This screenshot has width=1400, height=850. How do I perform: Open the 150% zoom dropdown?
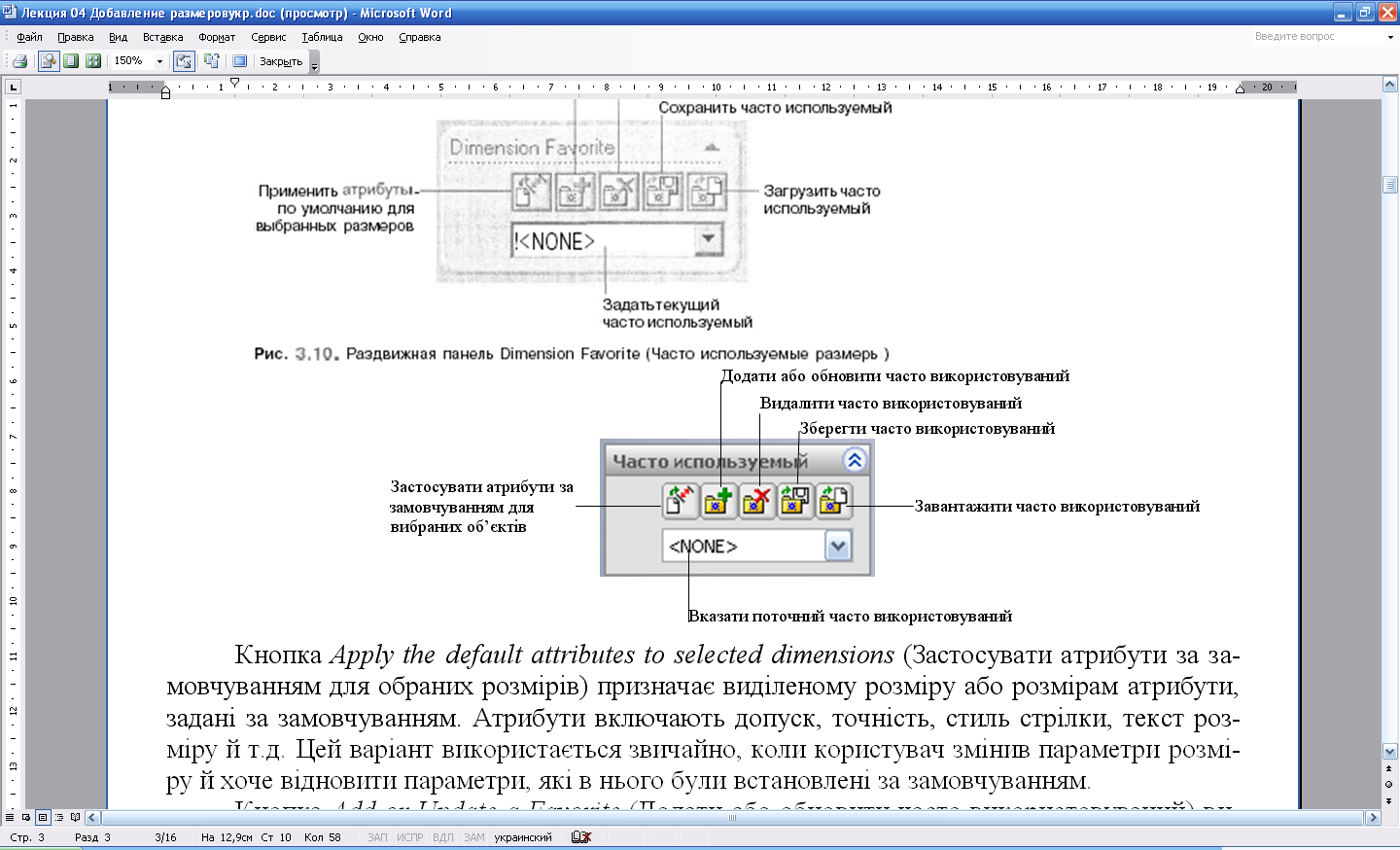[159, 61]
